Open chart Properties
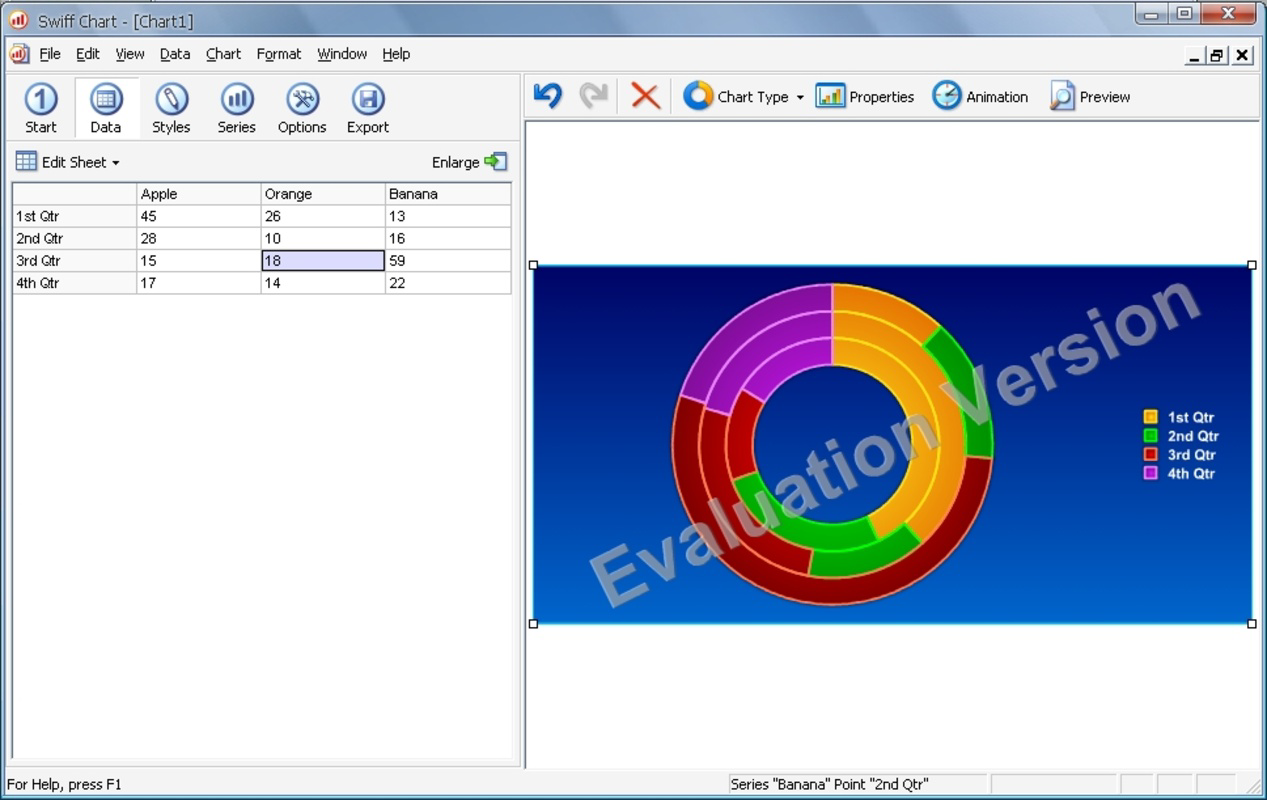1267x800 pixels. pos(865,96)
